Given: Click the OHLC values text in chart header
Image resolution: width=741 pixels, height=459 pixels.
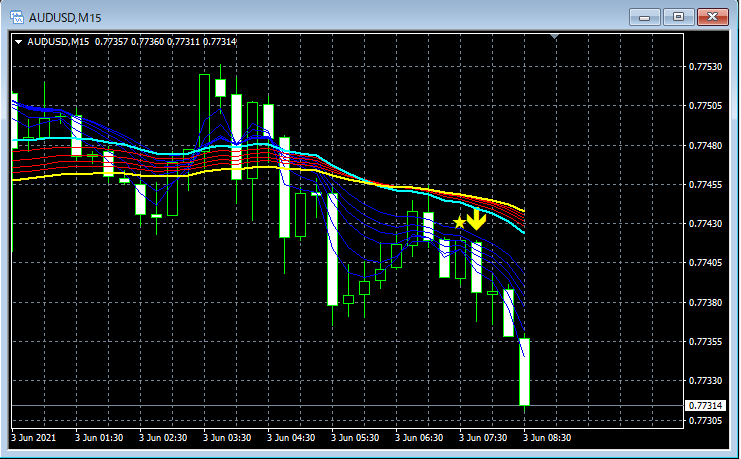Looking at the screenshot, I should click(165, 42).
